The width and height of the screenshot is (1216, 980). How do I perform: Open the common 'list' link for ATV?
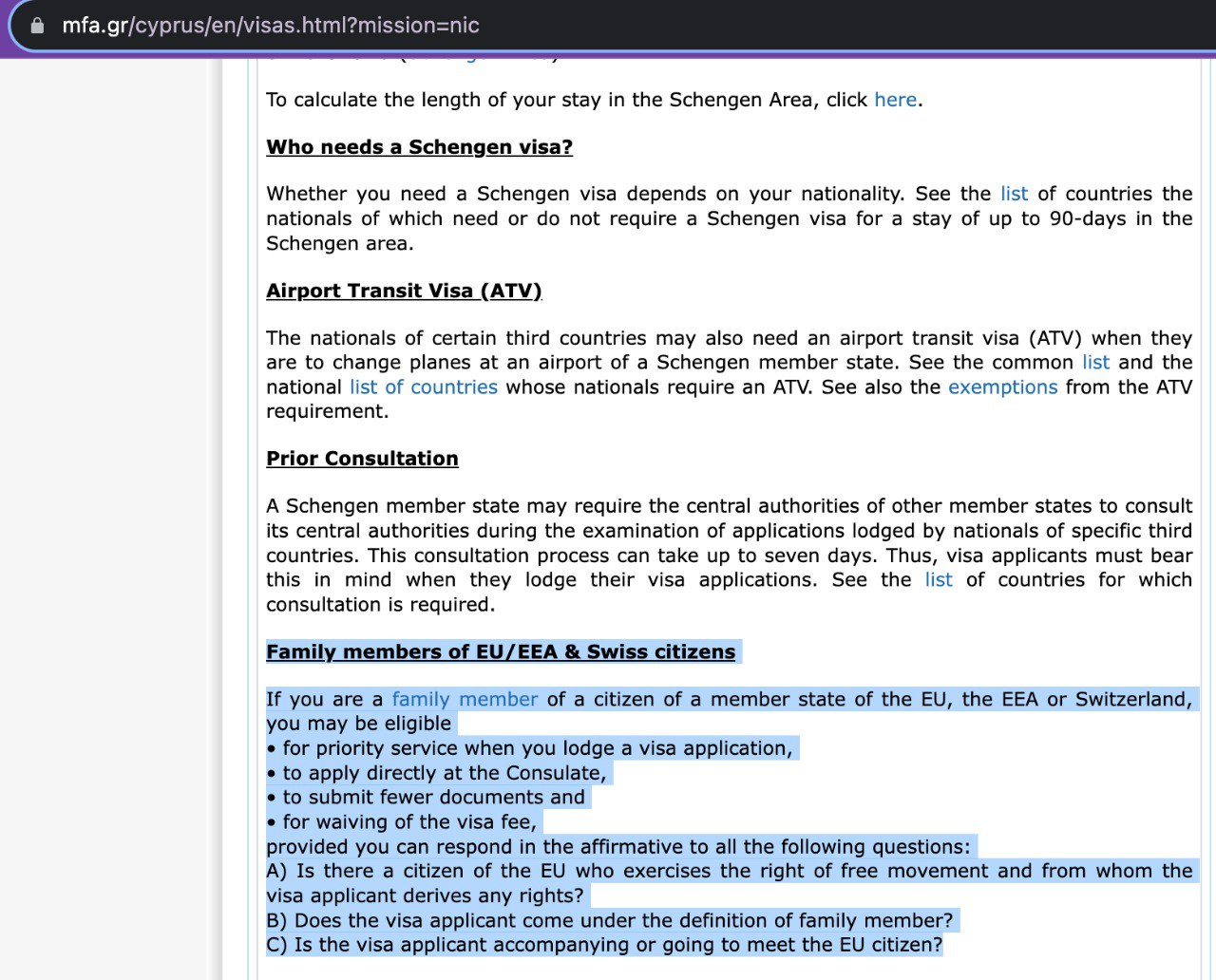click(x=1095, y=363)
